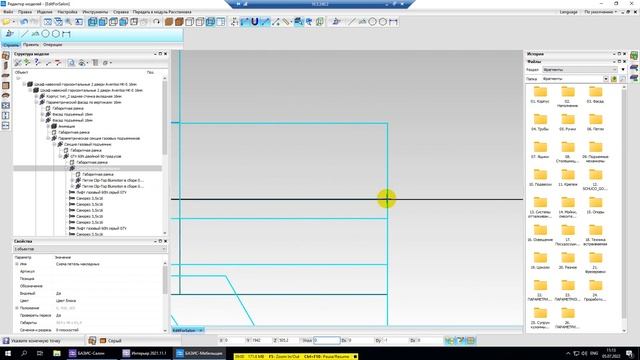Switch to the Операции tab

(53, 45)
